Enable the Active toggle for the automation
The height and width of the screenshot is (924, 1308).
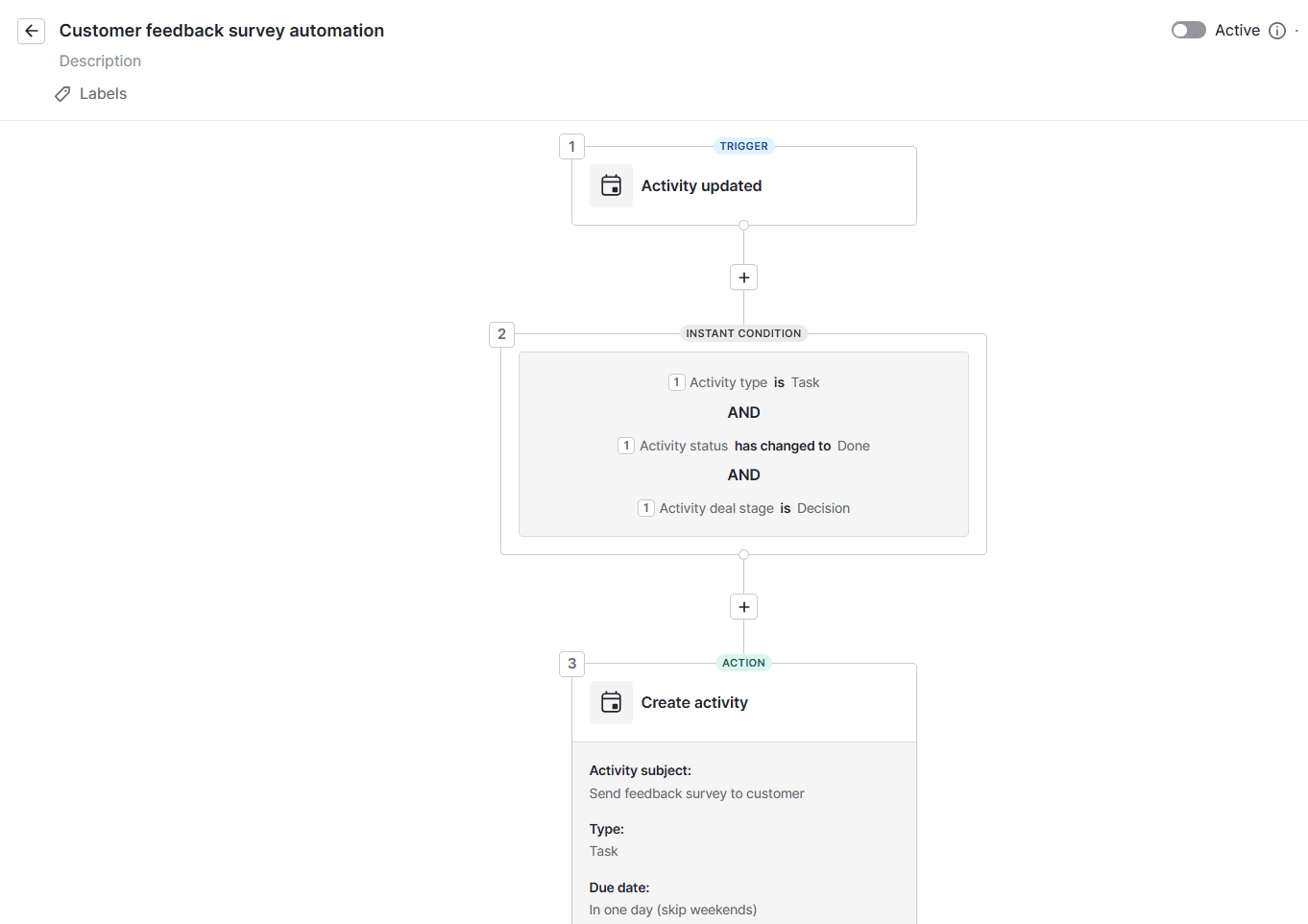1188,30
